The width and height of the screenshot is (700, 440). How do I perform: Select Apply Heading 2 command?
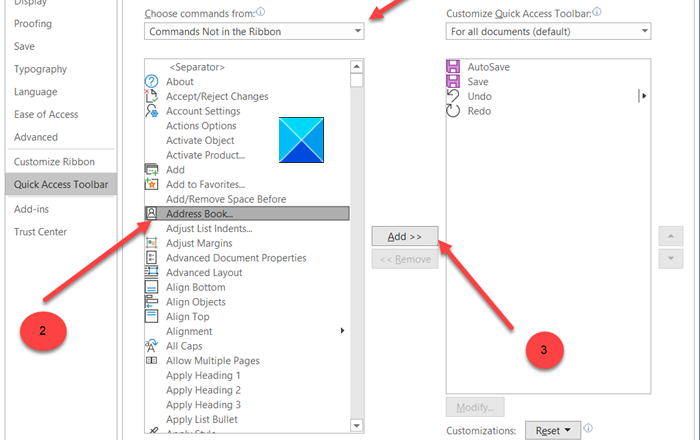(203, 390)
